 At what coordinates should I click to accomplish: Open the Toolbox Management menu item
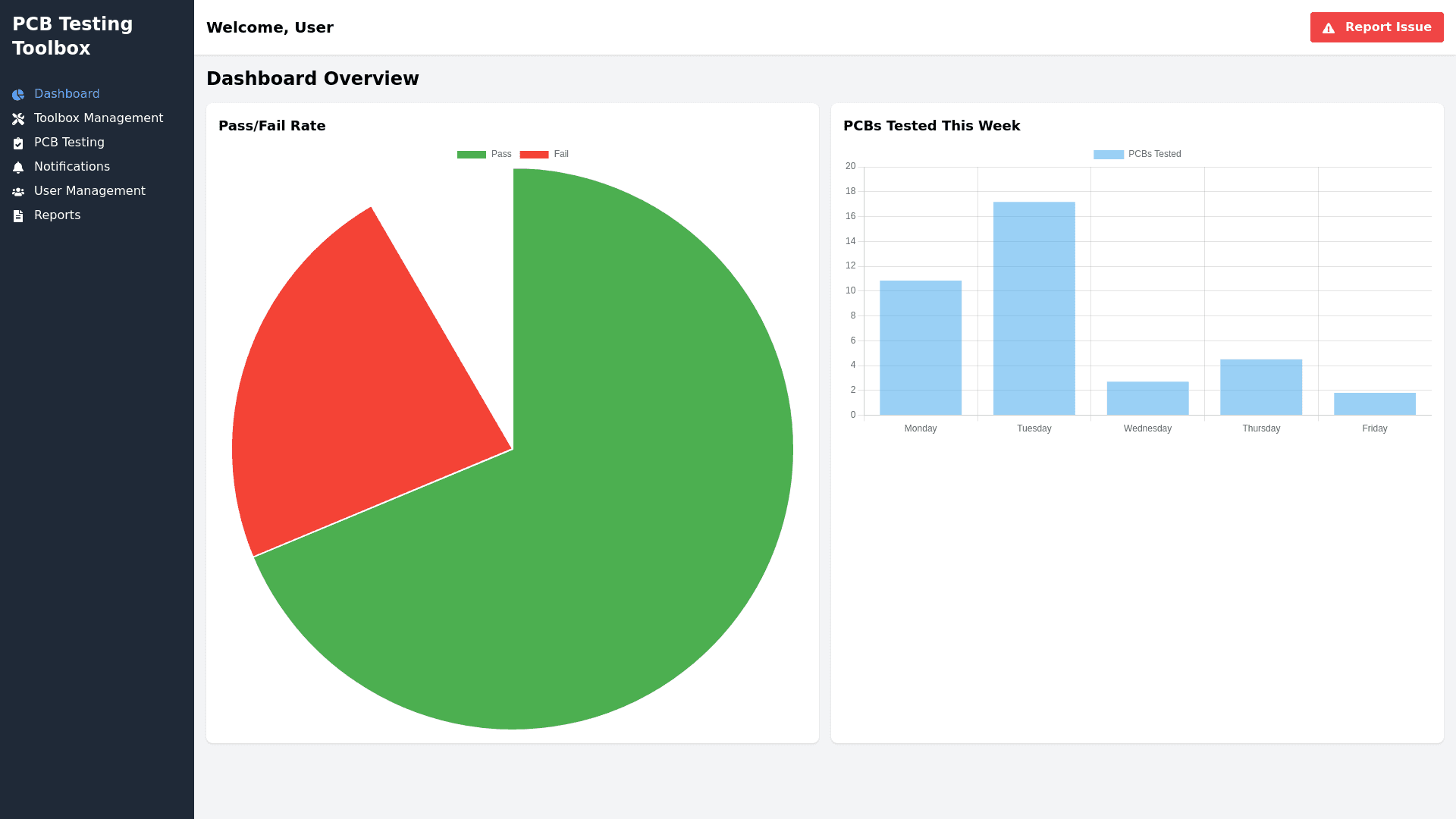[99, 118]
